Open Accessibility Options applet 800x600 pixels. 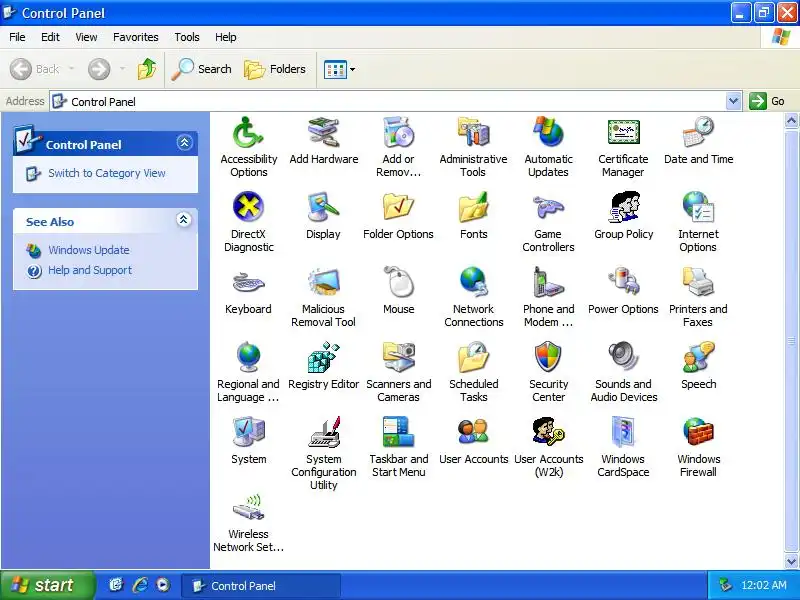(248, 133)
